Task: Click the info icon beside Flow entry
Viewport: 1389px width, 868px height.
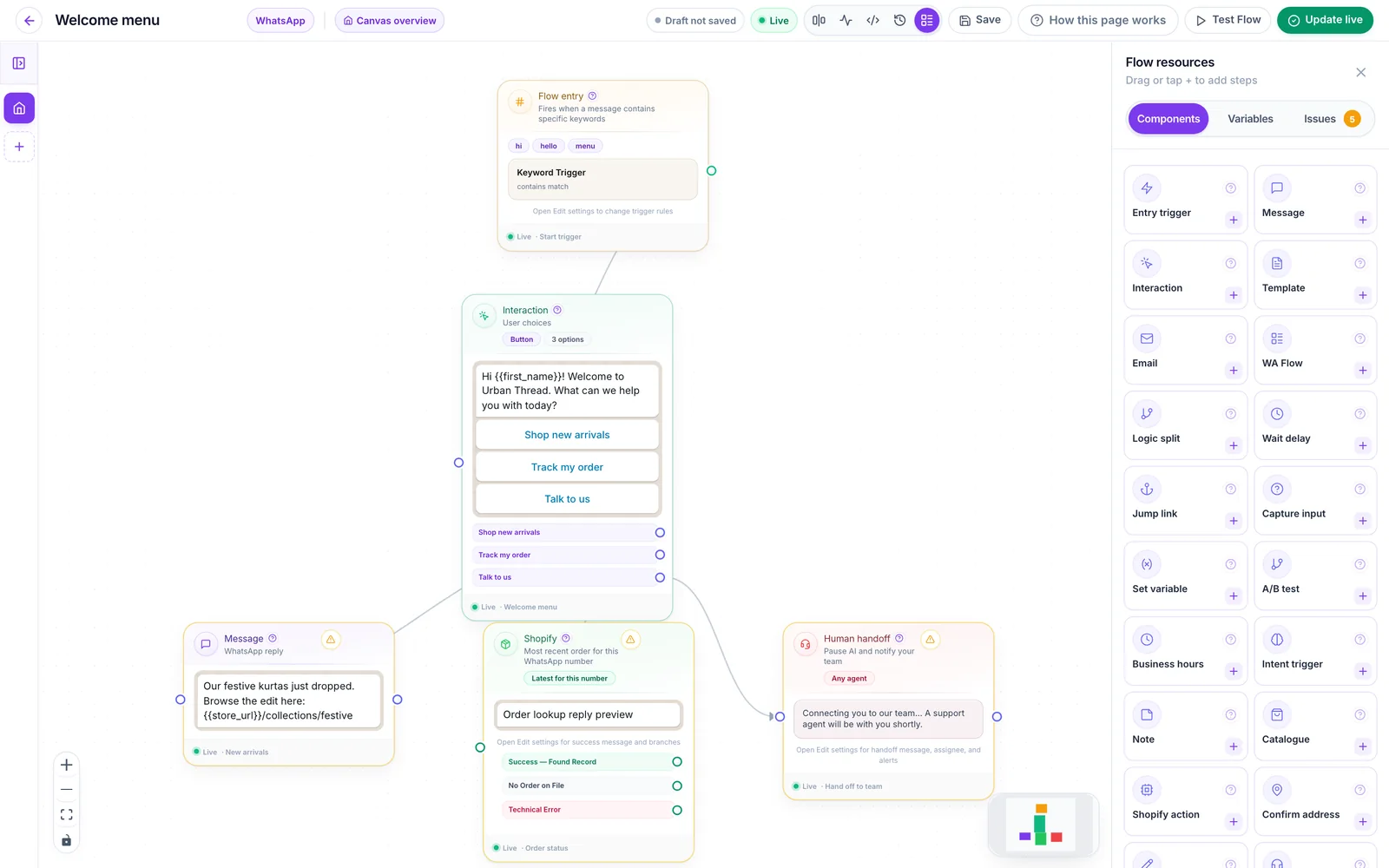Action: click(x=593, y=96)
